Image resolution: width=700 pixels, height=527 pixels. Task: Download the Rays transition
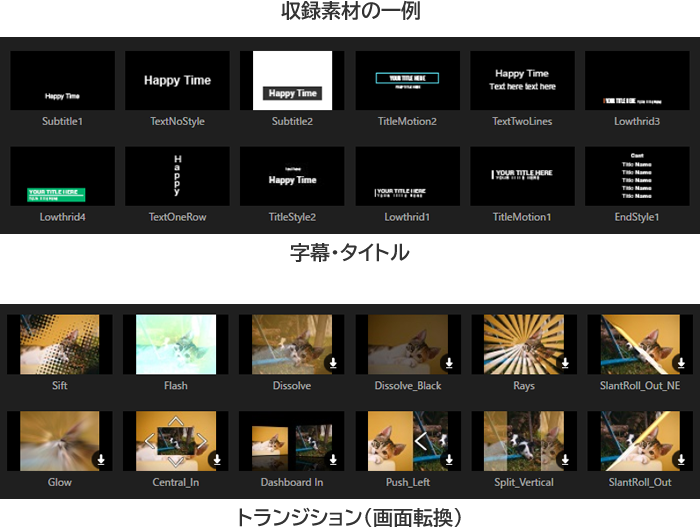coord(564,364)
